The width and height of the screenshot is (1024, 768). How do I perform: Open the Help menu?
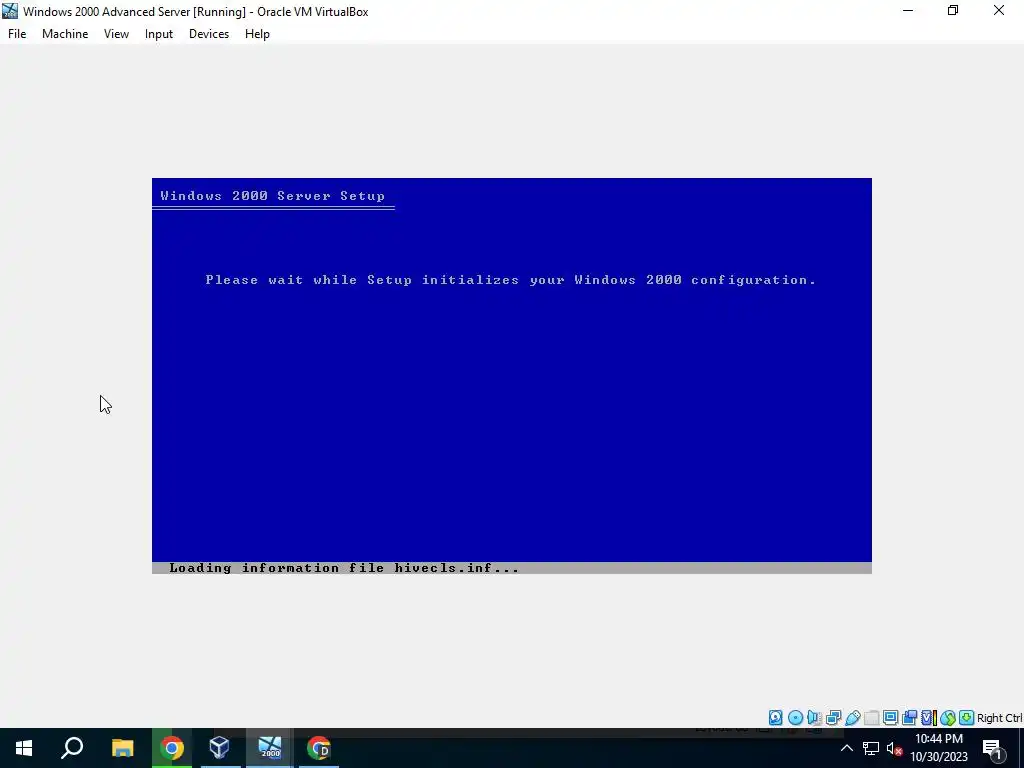(257, 34)
